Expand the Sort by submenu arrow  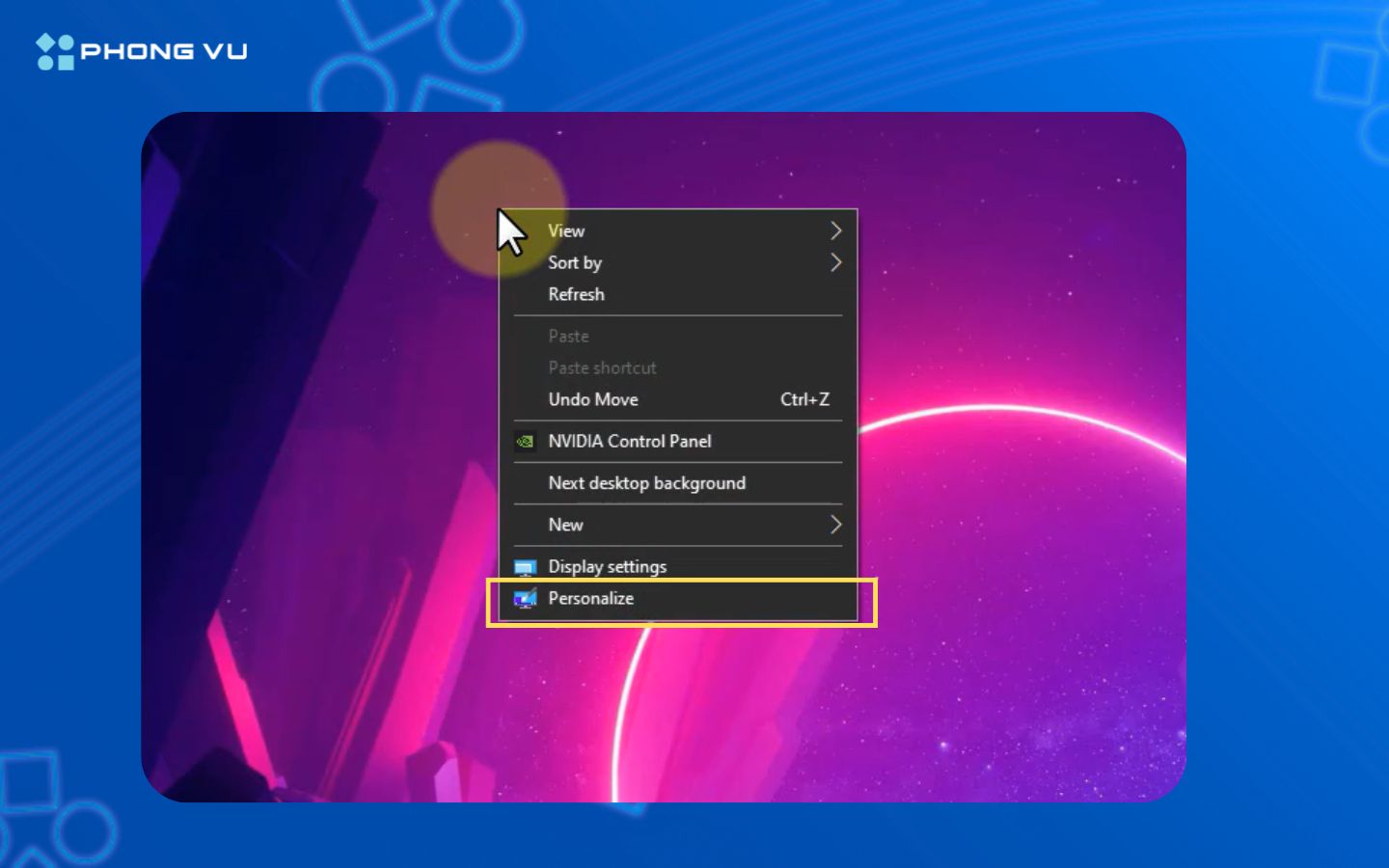[835, 262]
